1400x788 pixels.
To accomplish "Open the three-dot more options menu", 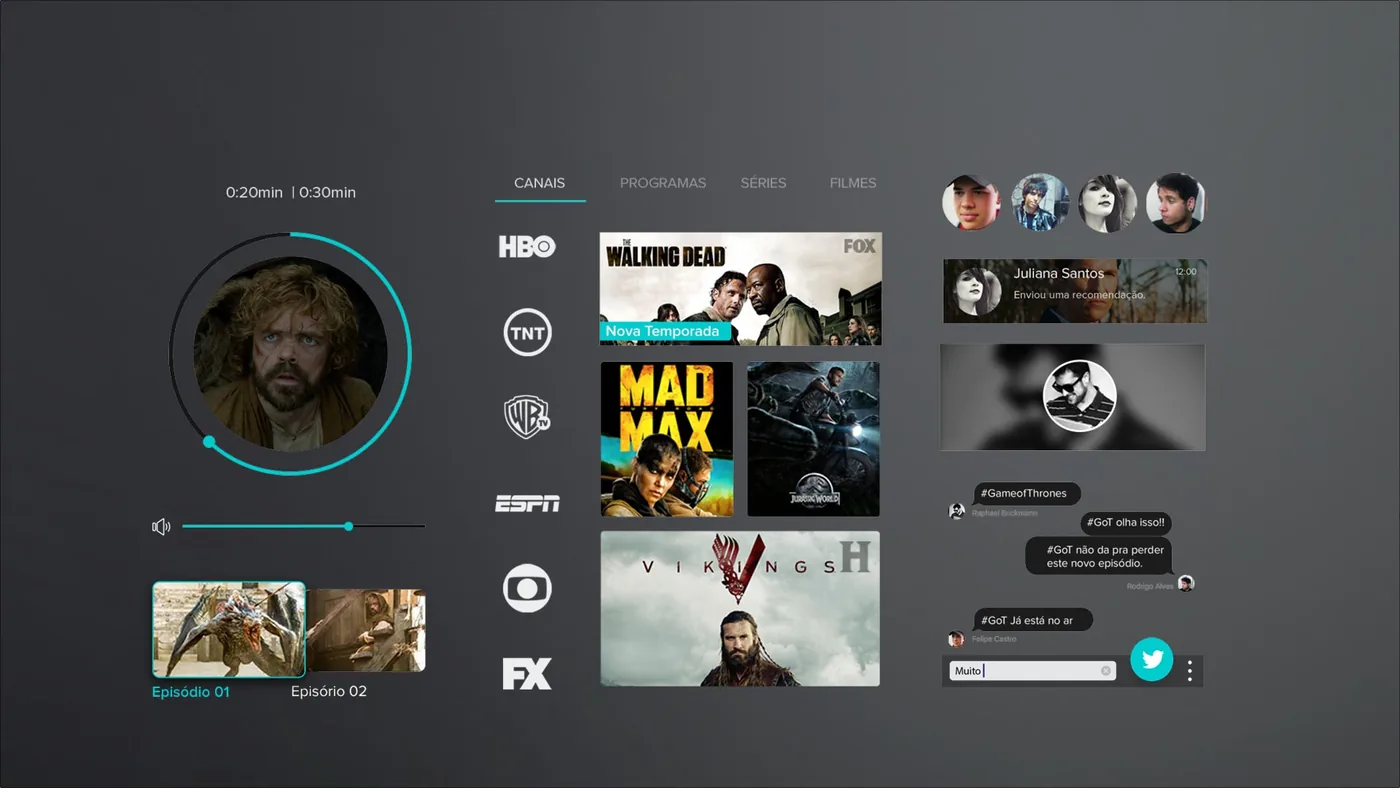I will tap(1189, 671).
